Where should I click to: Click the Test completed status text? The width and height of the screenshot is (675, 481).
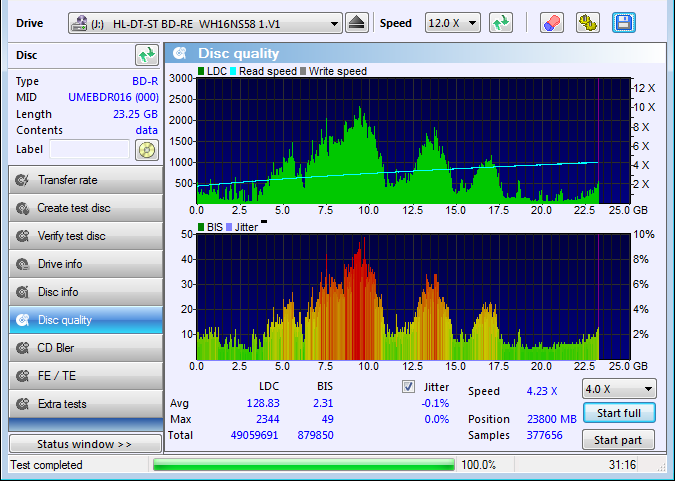[x=46, y=465]
